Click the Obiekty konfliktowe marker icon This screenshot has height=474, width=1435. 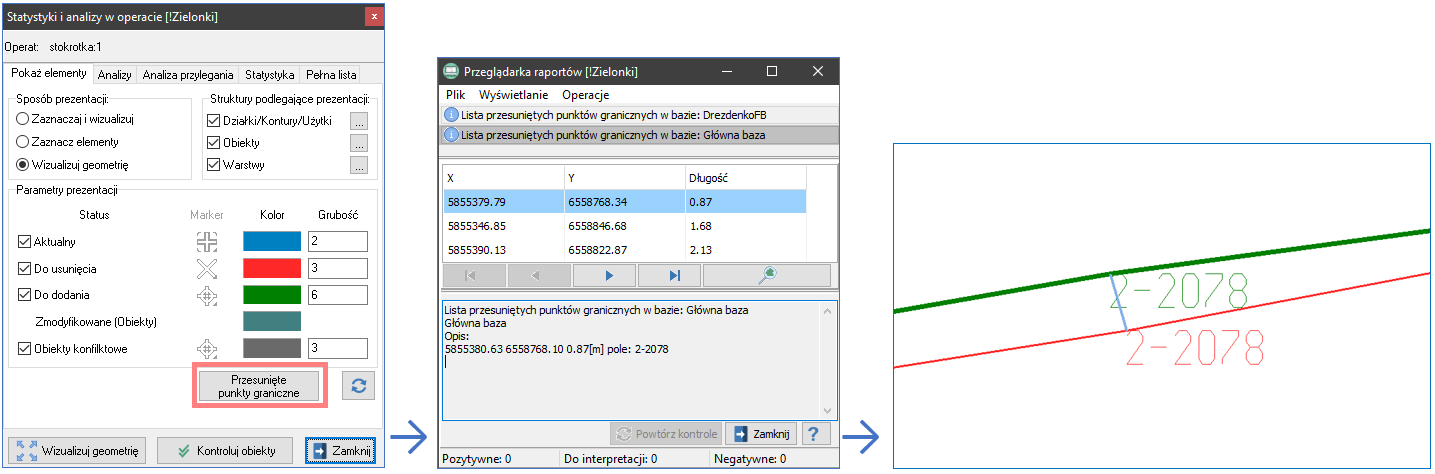(206, 349)
